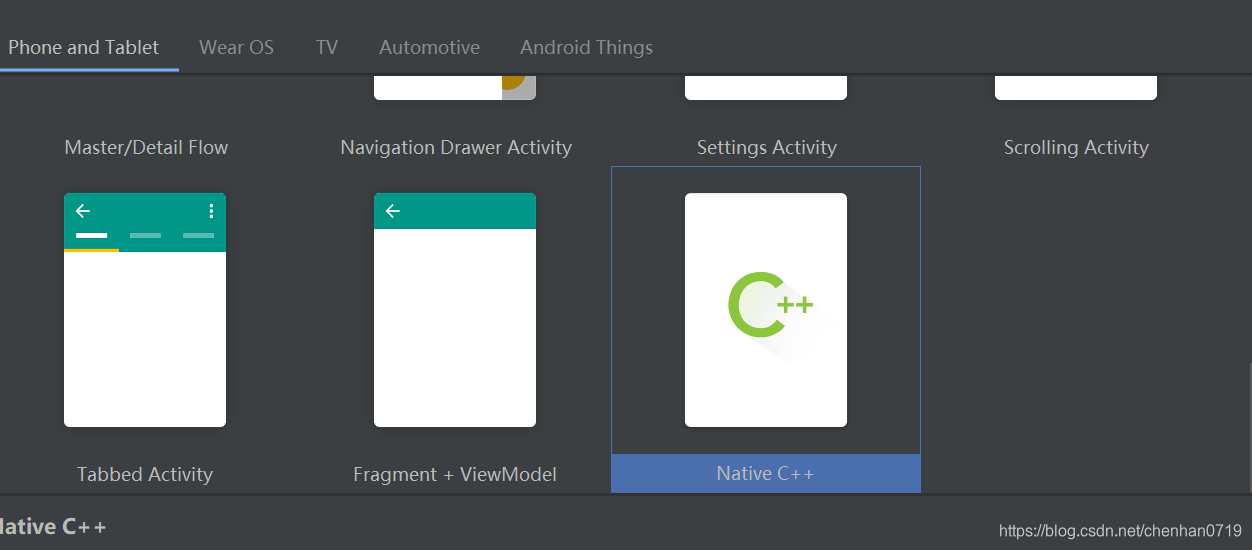Click the Navigation Drawer Activity label
Viewport: 1252px width, 550px height.
point(456,147)
